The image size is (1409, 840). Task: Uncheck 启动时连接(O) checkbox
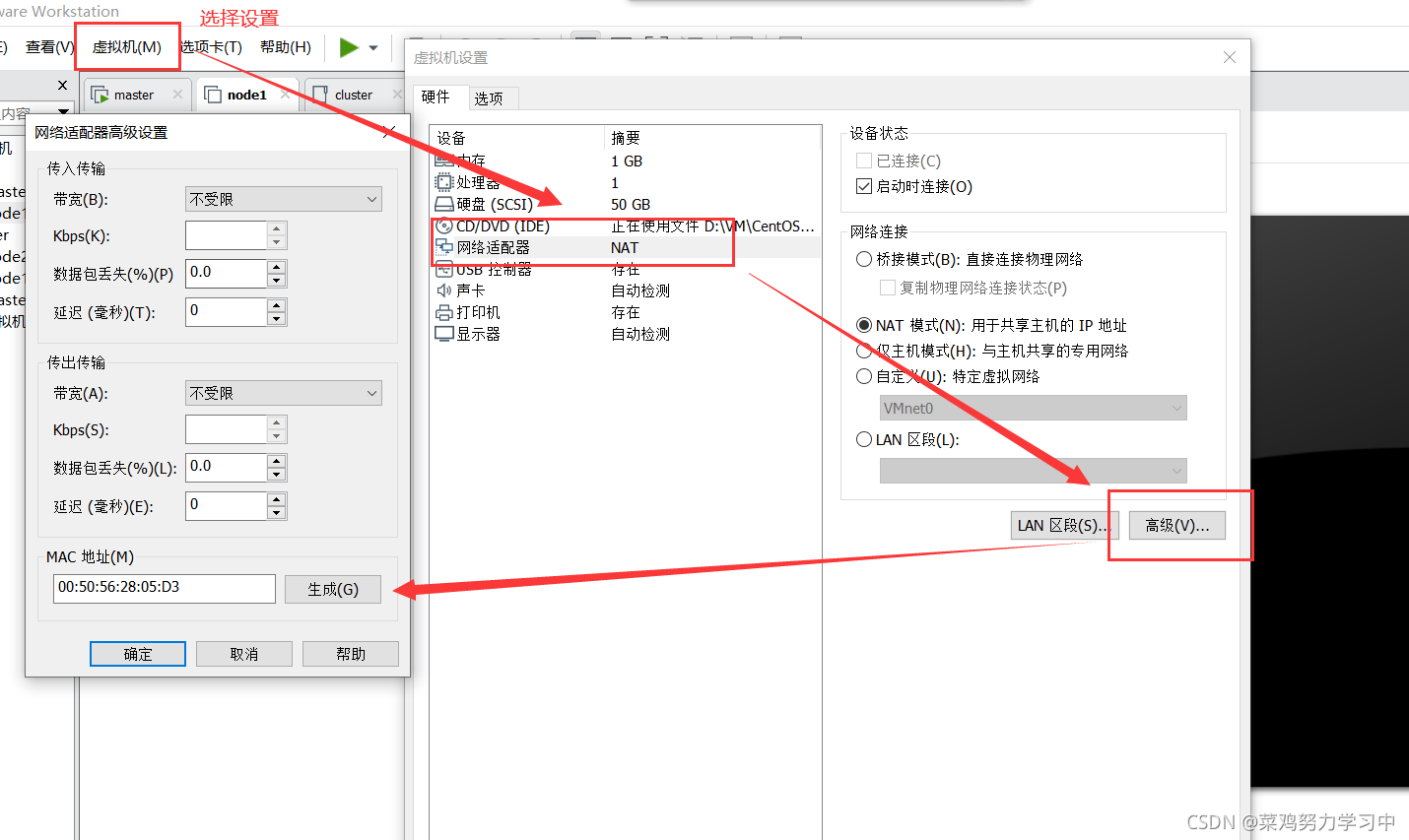[x=863, y=186]
